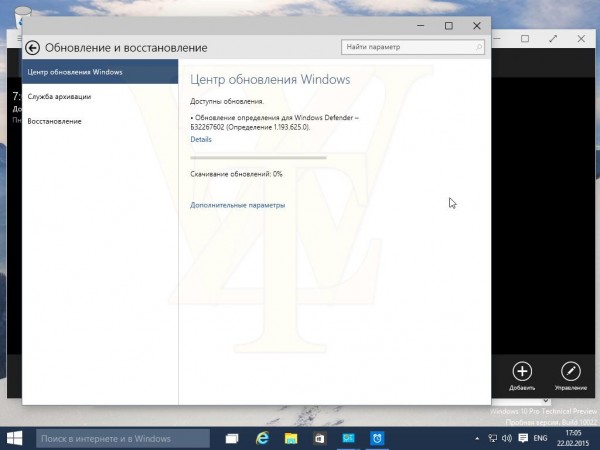Open Служба архивации section

(60, 97)
